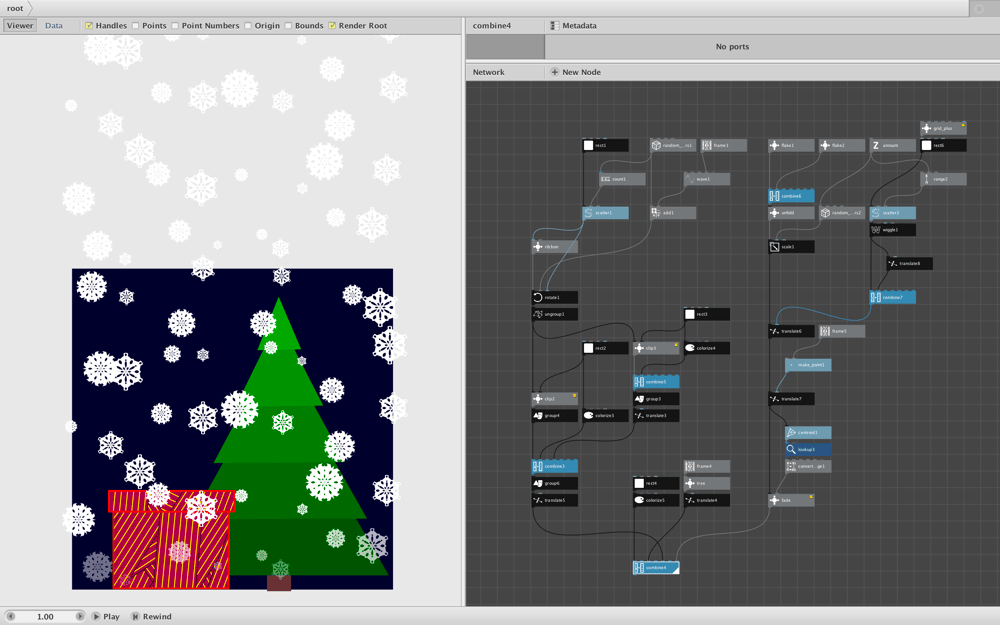1000x625 pixels.
Task: Click the clip3 node
Action: [656, 348]
